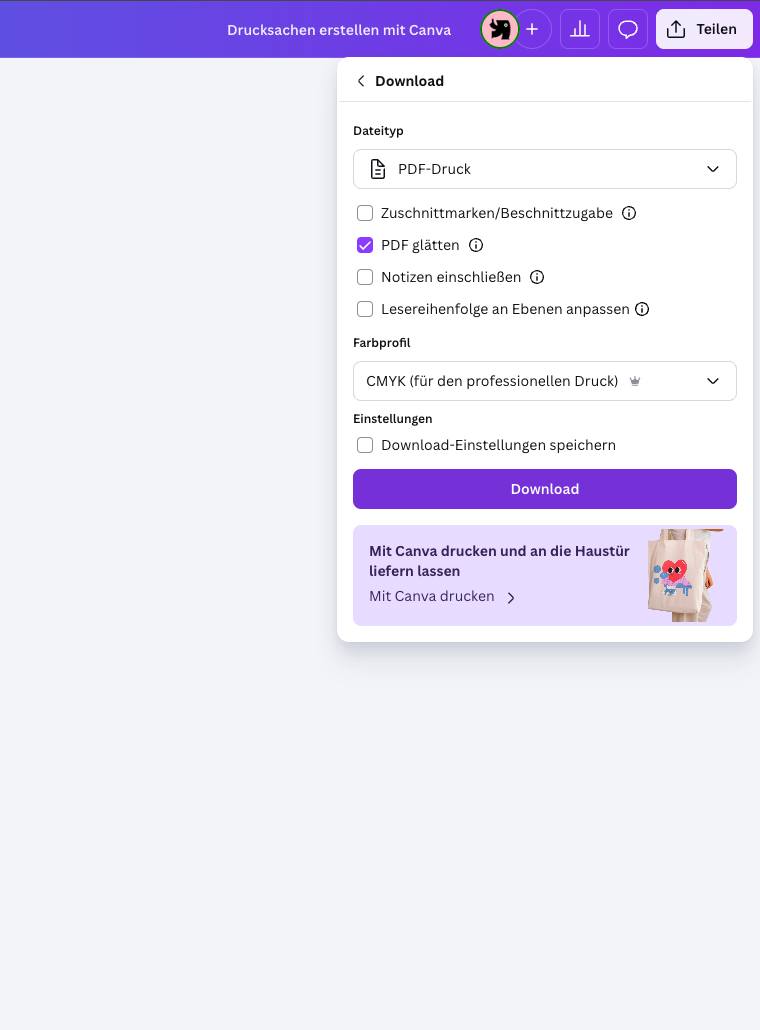
Task: Disable the PDF glätten checkbox
Action: (365, 245)
